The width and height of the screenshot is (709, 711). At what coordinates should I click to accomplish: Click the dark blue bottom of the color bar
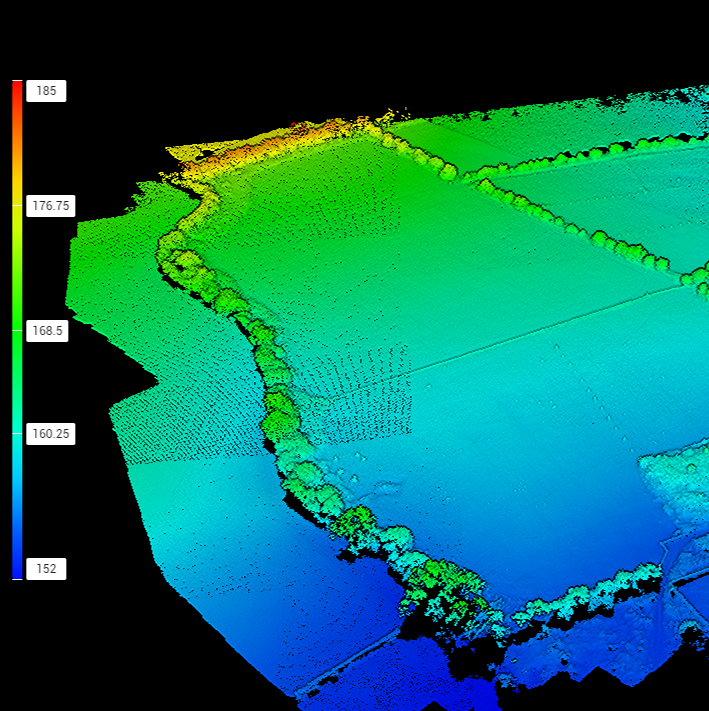(17, 568)
